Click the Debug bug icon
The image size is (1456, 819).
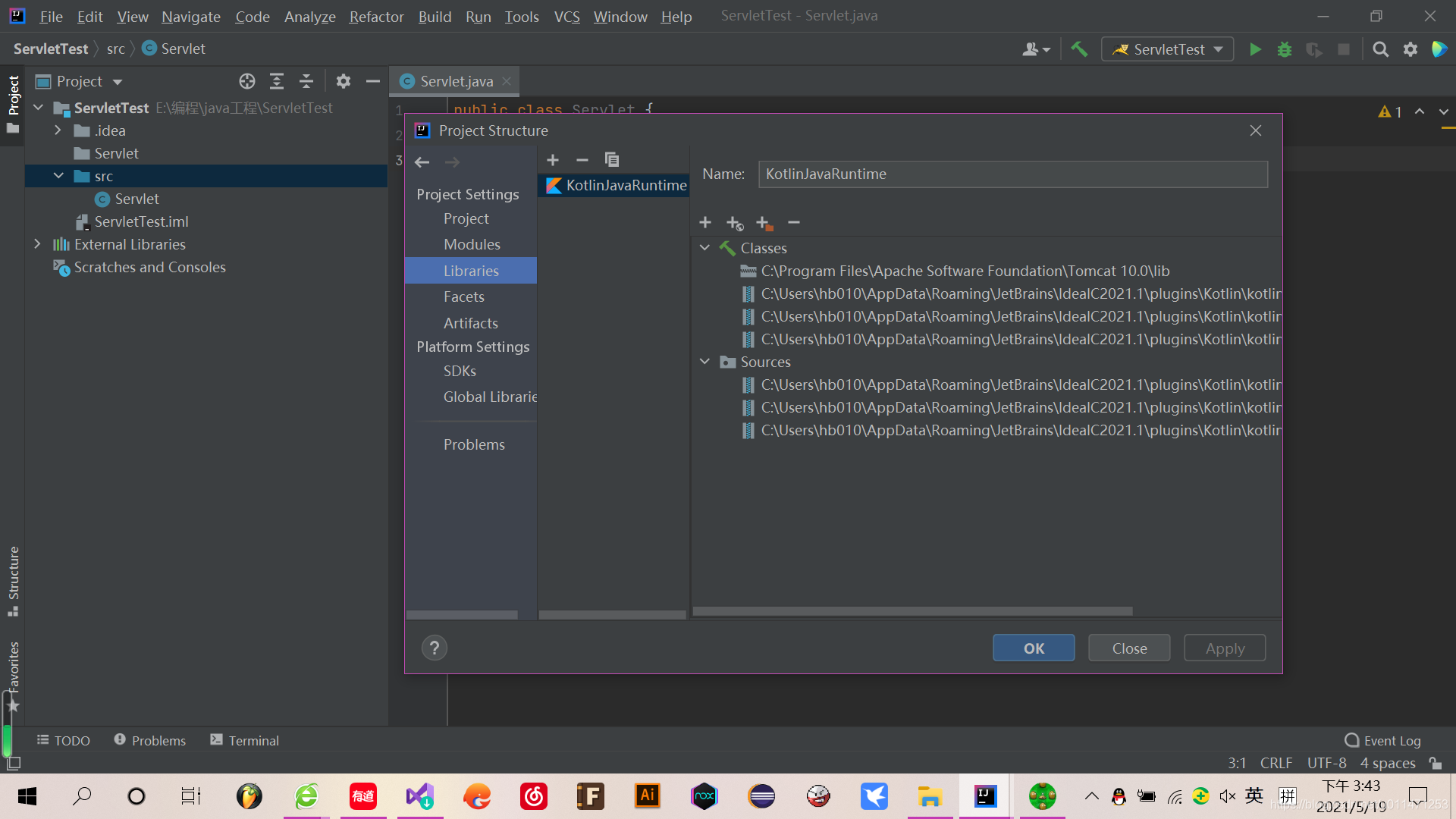(1285, 49)
